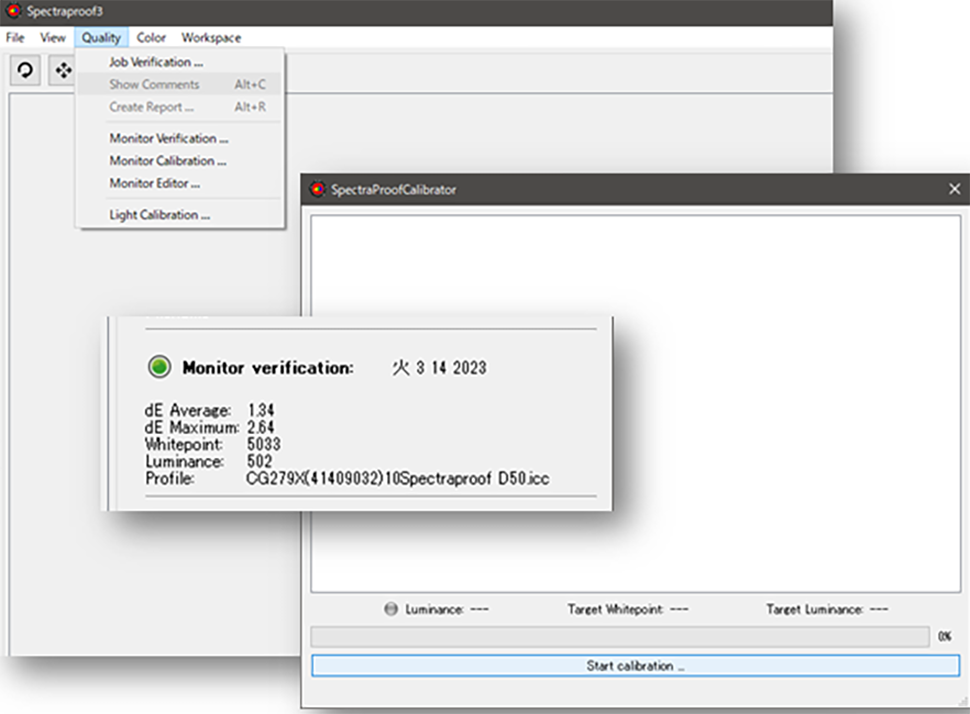Select Show Comments in the Quality menu
Image resolution: width=970 pixels, height=714 pixels.
(179, 84)
